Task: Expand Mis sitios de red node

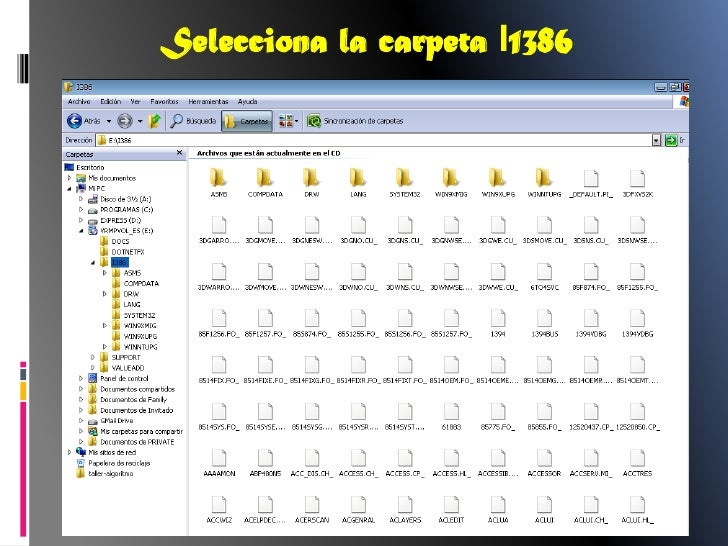Action: 70,452
